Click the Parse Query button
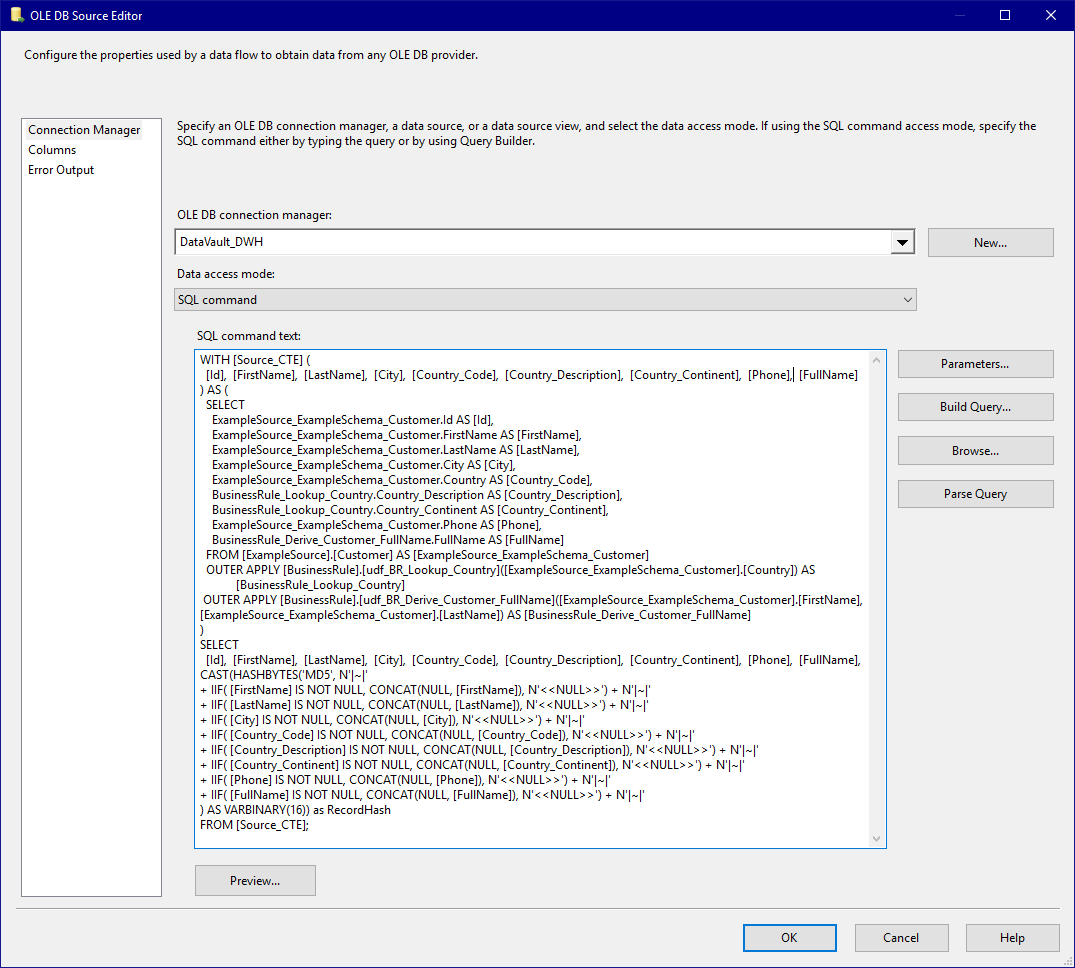This screenshot has height=968, width=1075. tap(975, 494)
